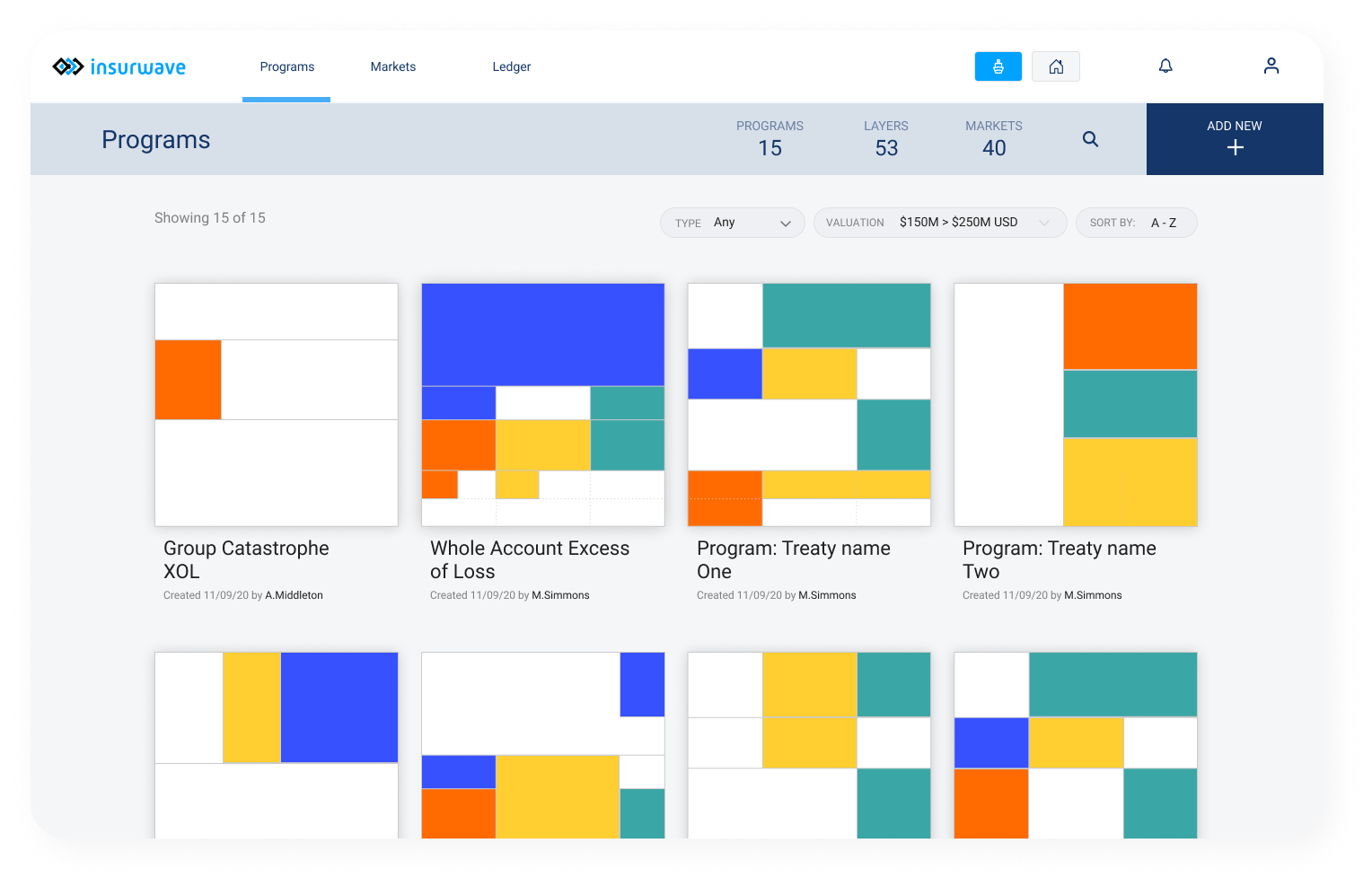Click the blue print icon button
The image size is (1372, 887).
(x=998, y=66)
